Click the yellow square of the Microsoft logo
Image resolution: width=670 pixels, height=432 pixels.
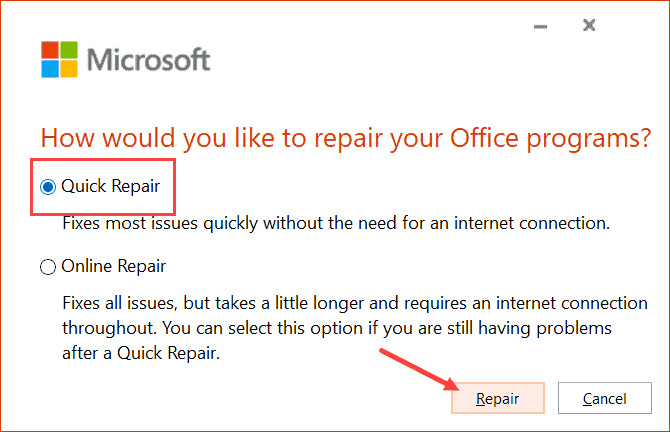tap(67, 69)
